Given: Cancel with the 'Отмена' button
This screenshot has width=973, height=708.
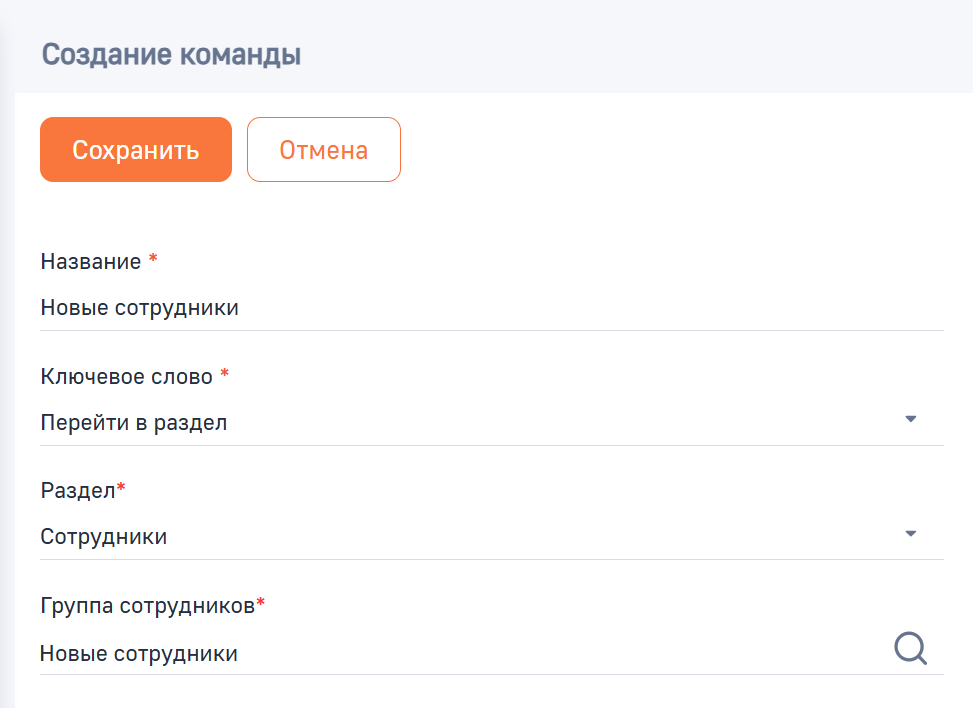Looking at the screenshot, I should click(x=323, y=149).
